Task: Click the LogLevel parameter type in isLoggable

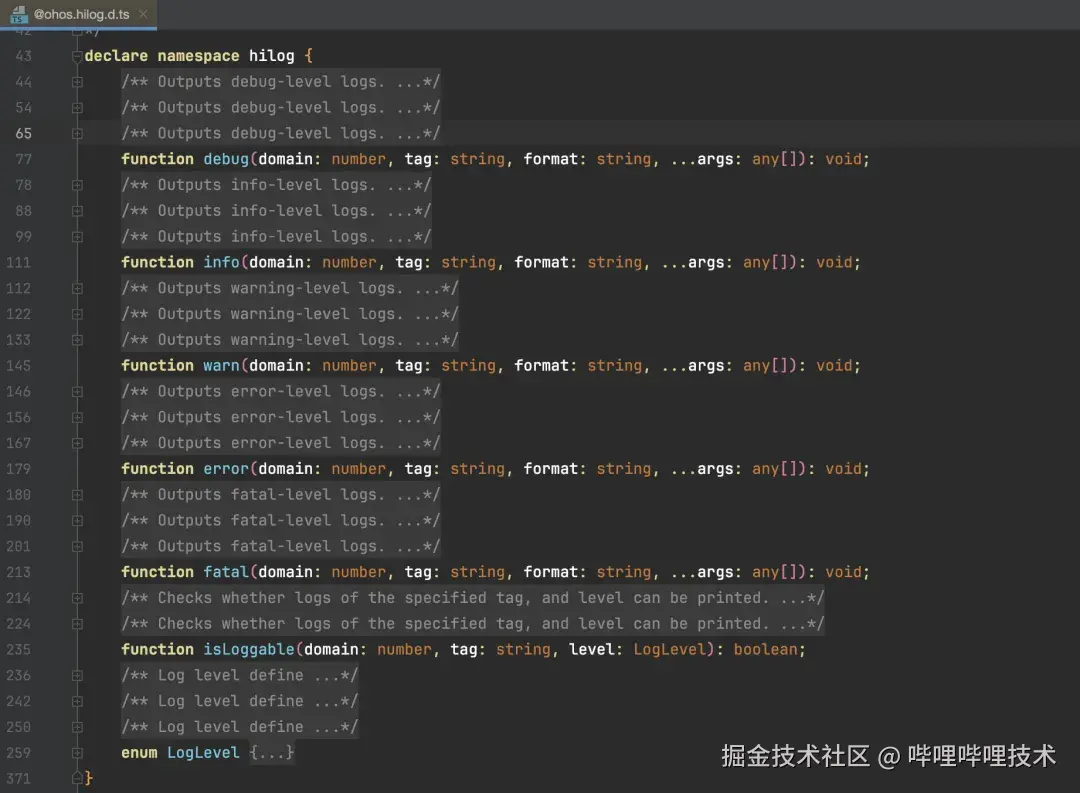Action: click(x=669, y=650)
